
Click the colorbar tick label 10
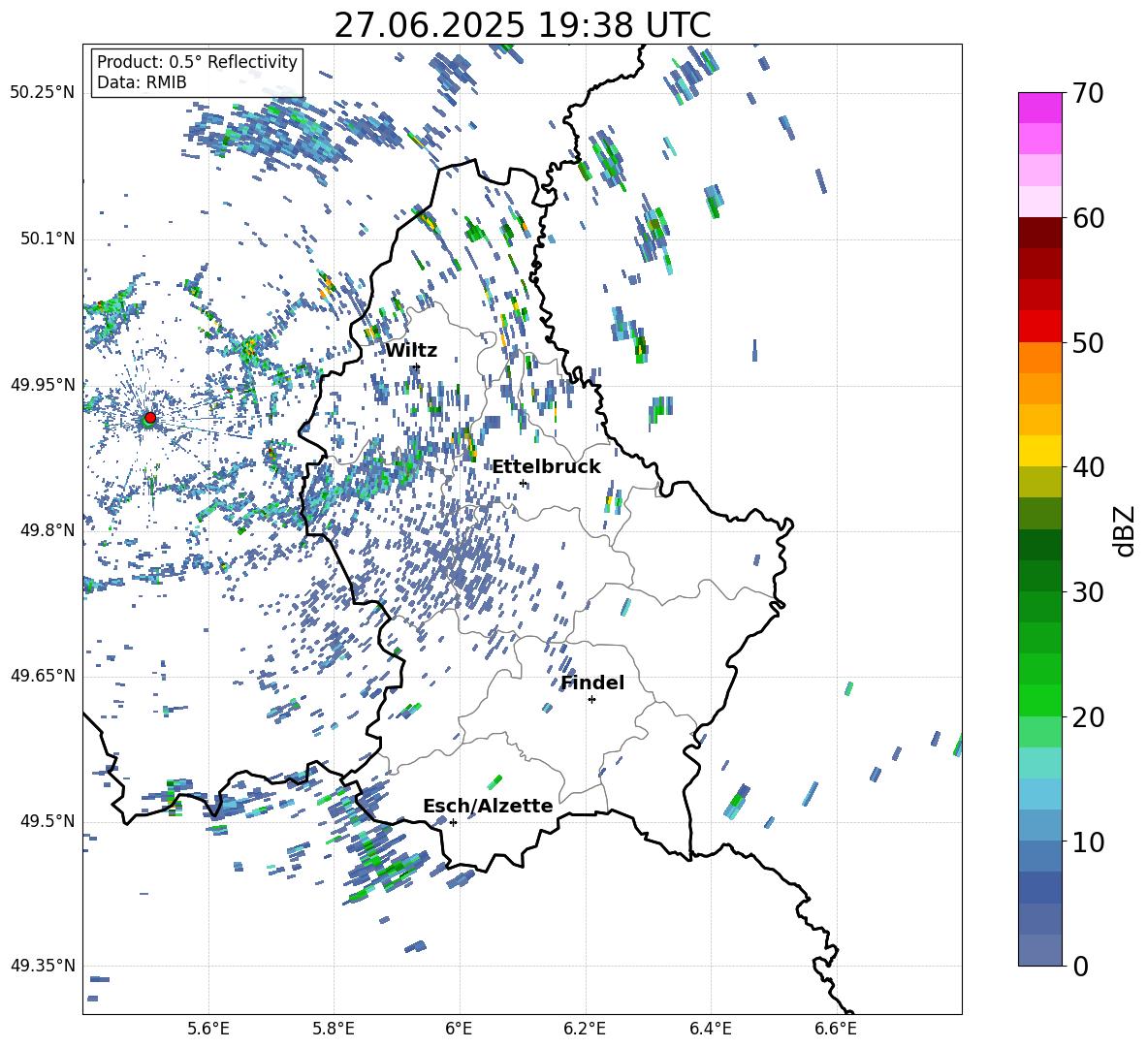click(1088, 842)
